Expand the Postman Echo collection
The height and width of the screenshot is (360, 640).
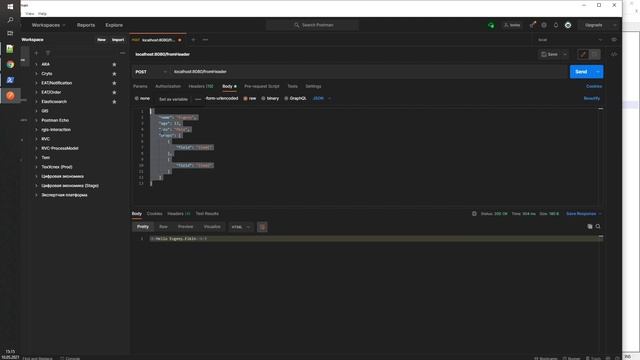tap(36, 120)
